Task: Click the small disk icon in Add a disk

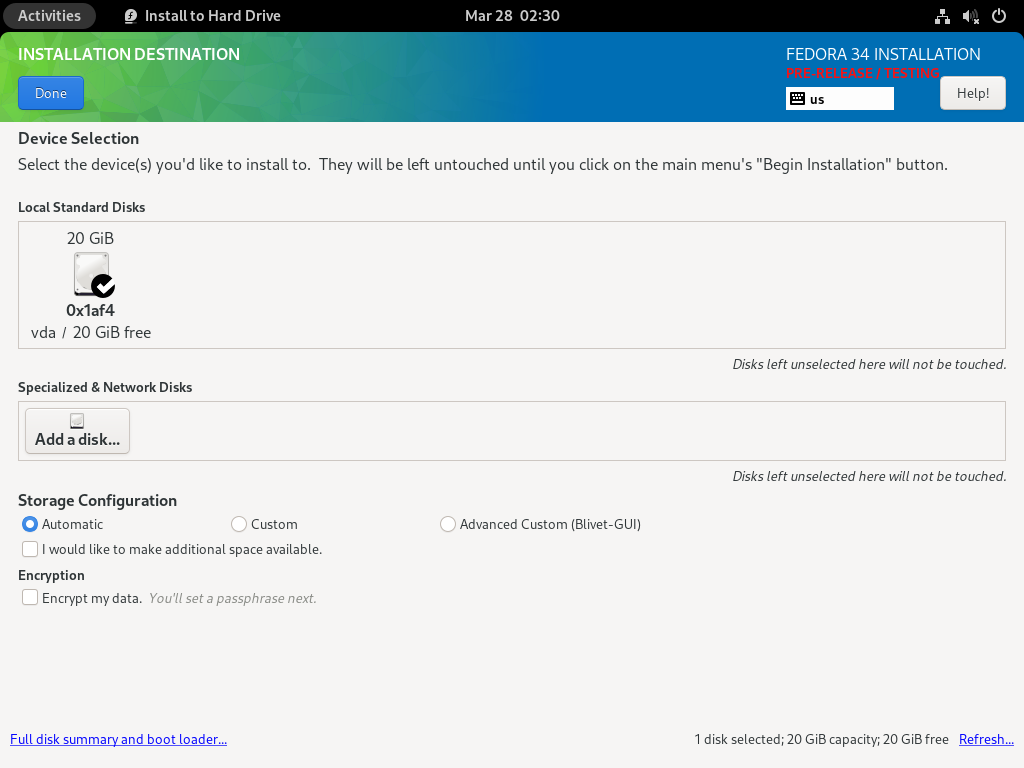Action: coord(77,421)
